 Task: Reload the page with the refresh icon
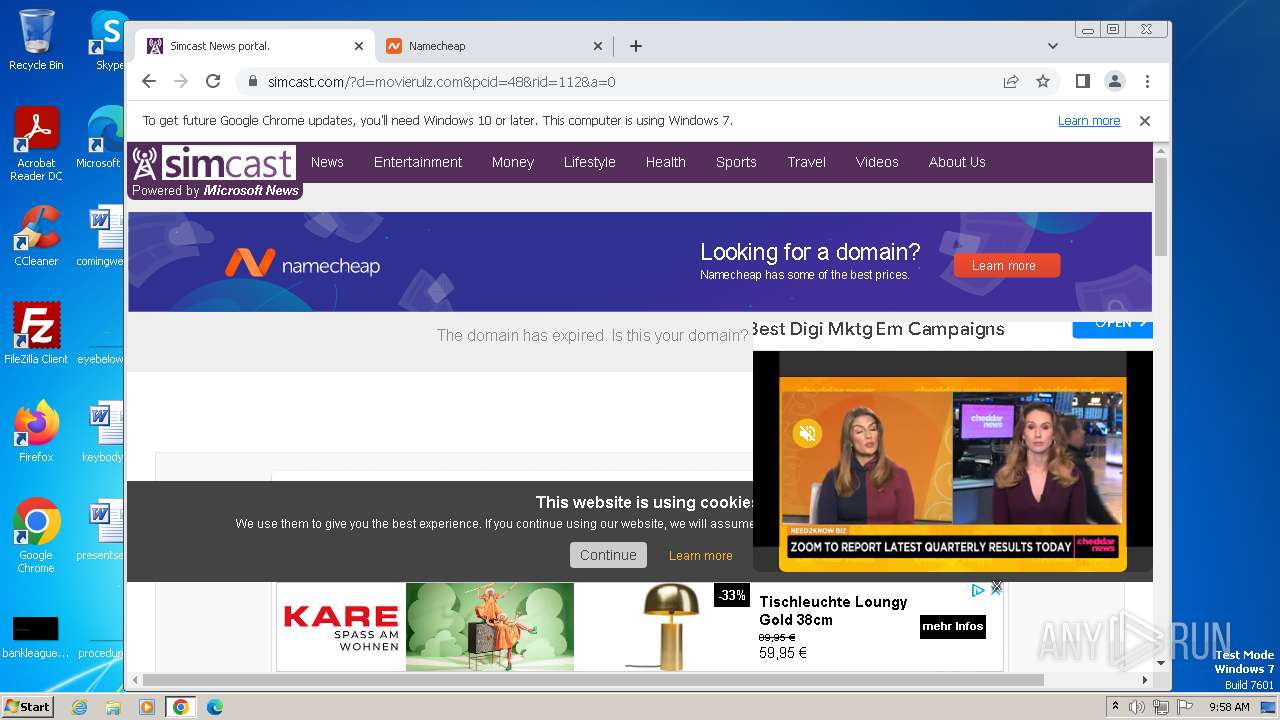213,81
